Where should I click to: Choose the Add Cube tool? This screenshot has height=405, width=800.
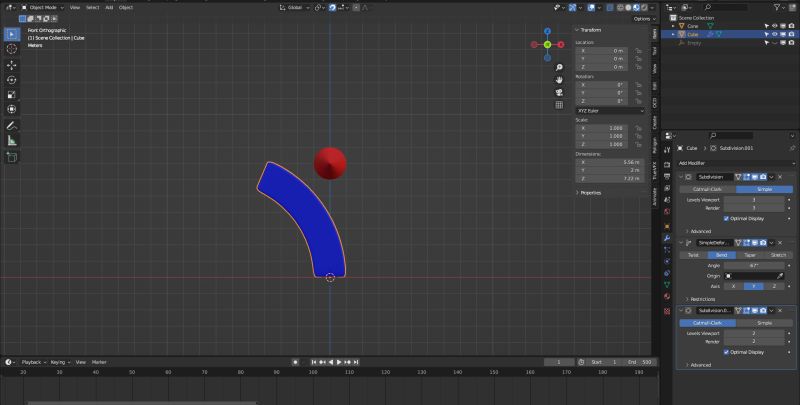click(x=12, y=157)
